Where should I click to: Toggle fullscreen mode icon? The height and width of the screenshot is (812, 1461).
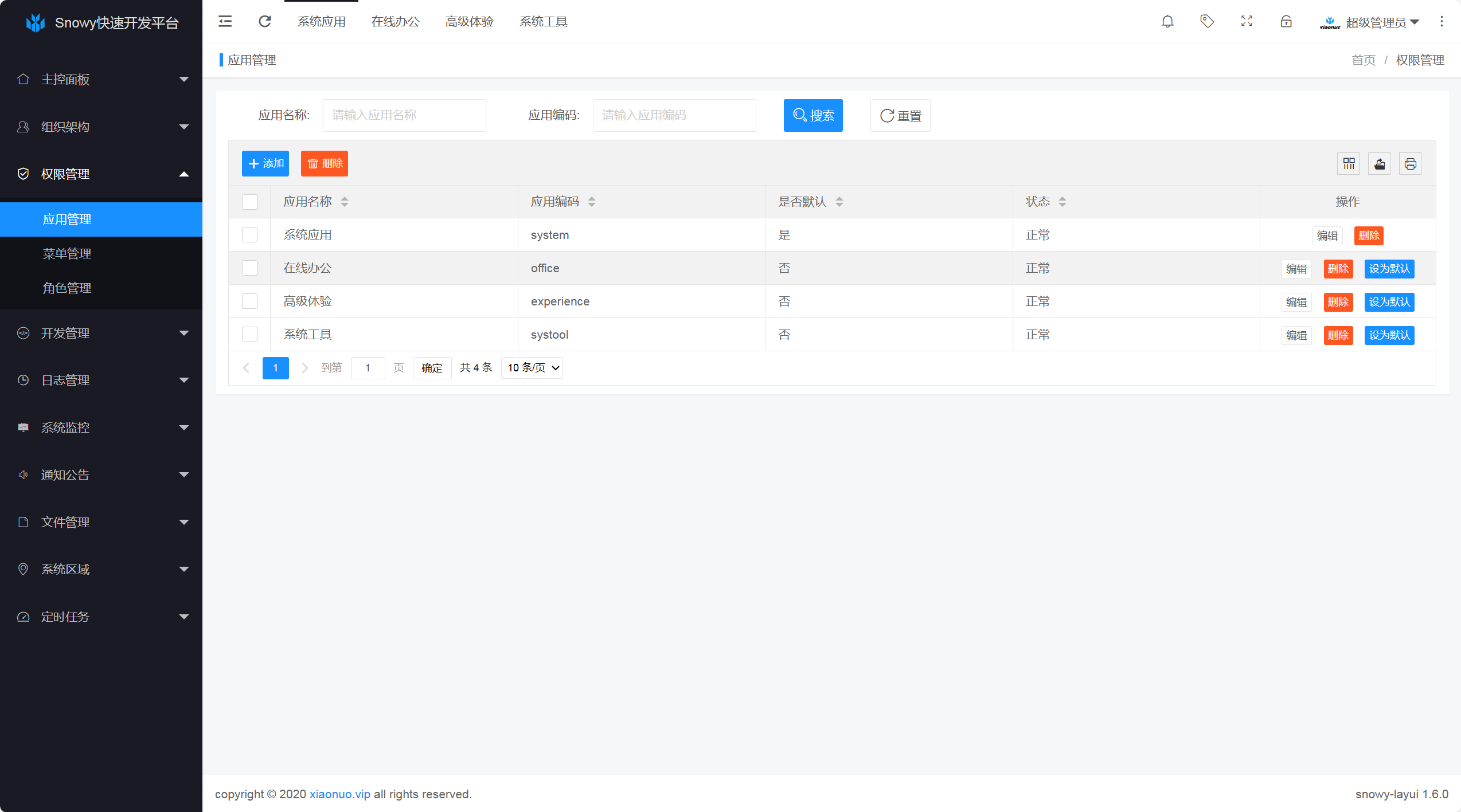point(1247,22)
